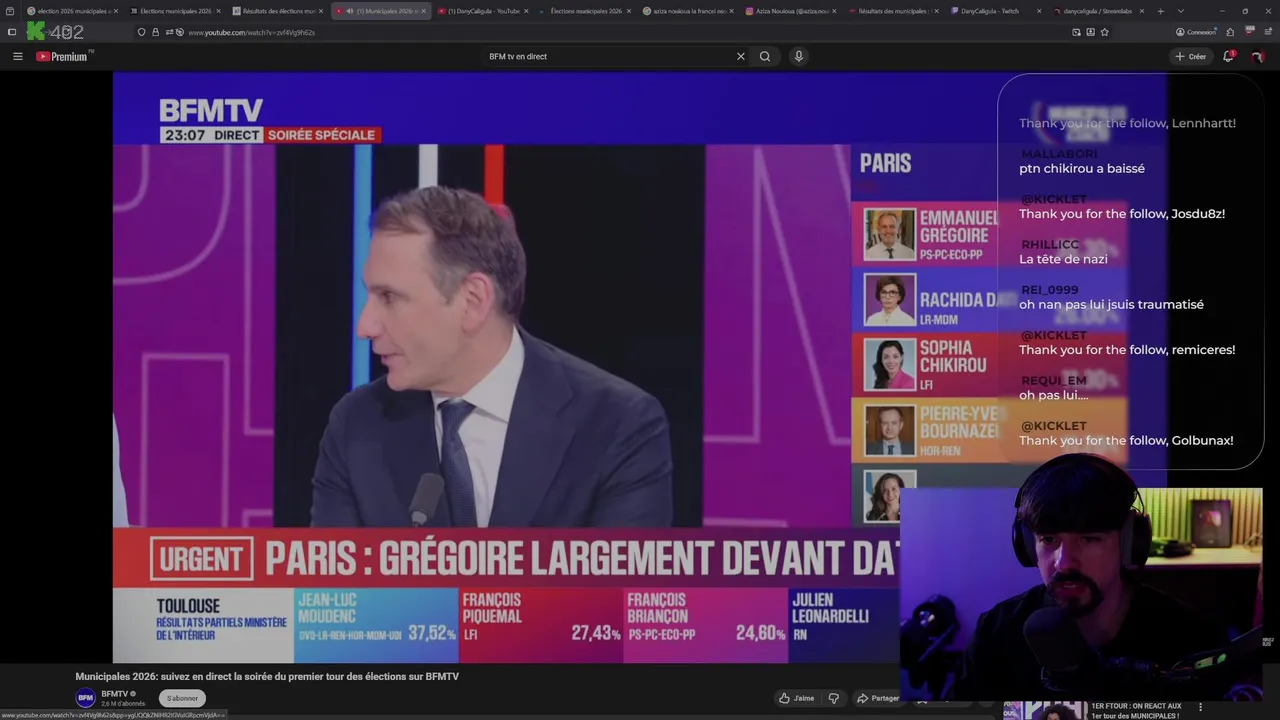Screen dimensions: 1280x720
Task: Open YouTube notifications bell
Action: pos(1228,56)
